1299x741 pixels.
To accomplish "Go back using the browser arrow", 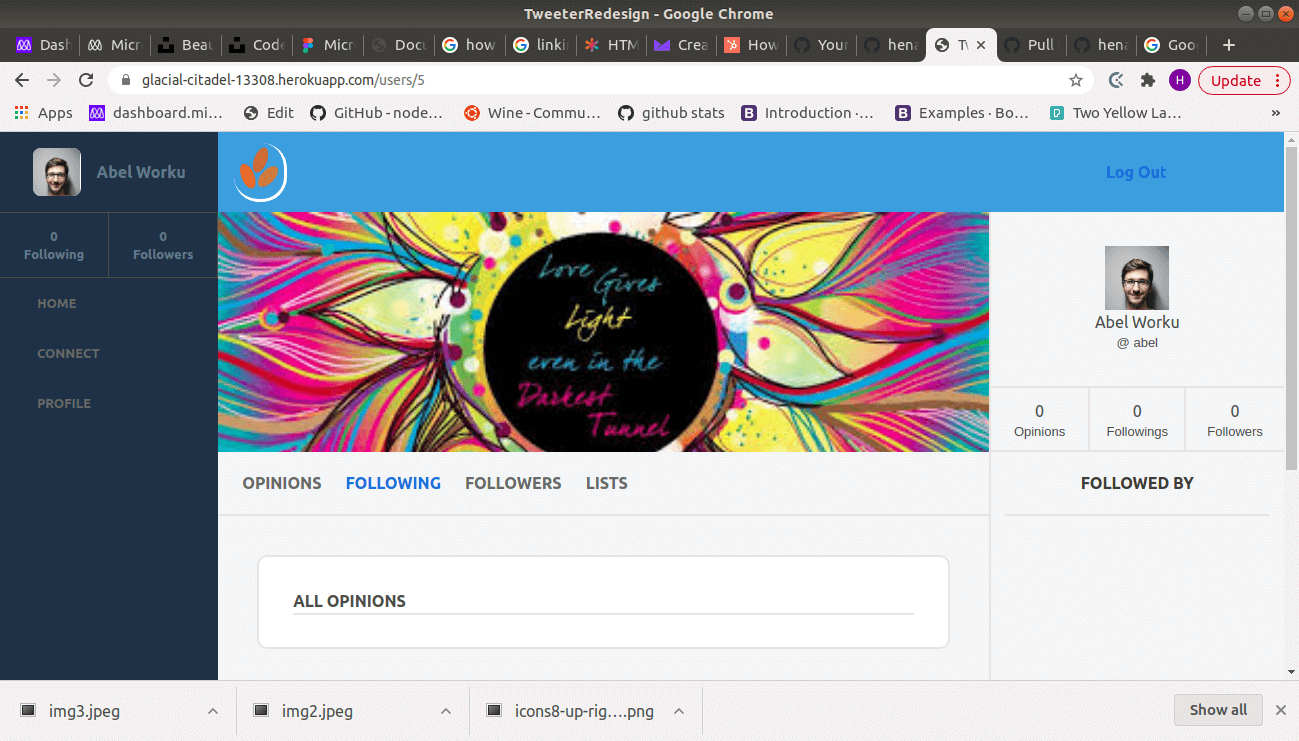I will point(22,80).
